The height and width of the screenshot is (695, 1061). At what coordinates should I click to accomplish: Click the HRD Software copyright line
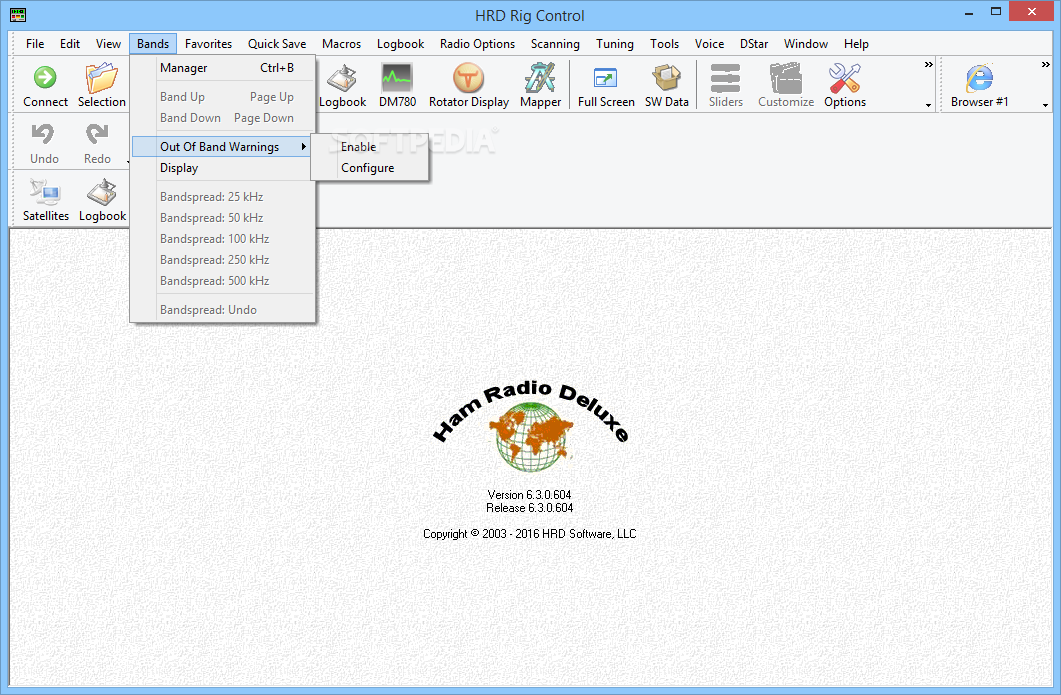(x=529, y=534)
